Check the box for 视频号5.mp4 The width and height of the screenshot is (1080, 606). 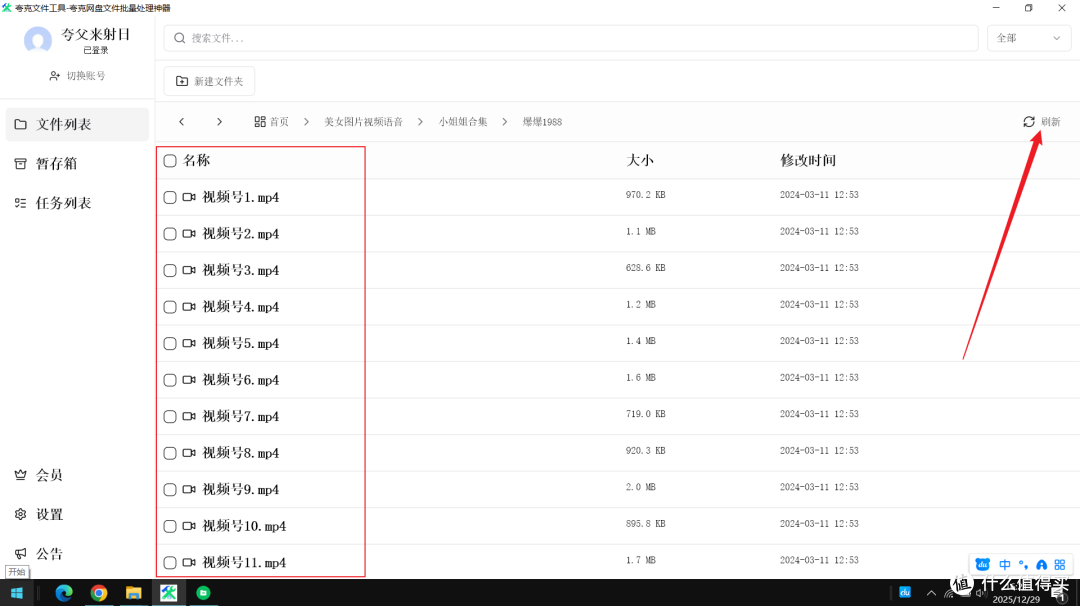[169, 344]
